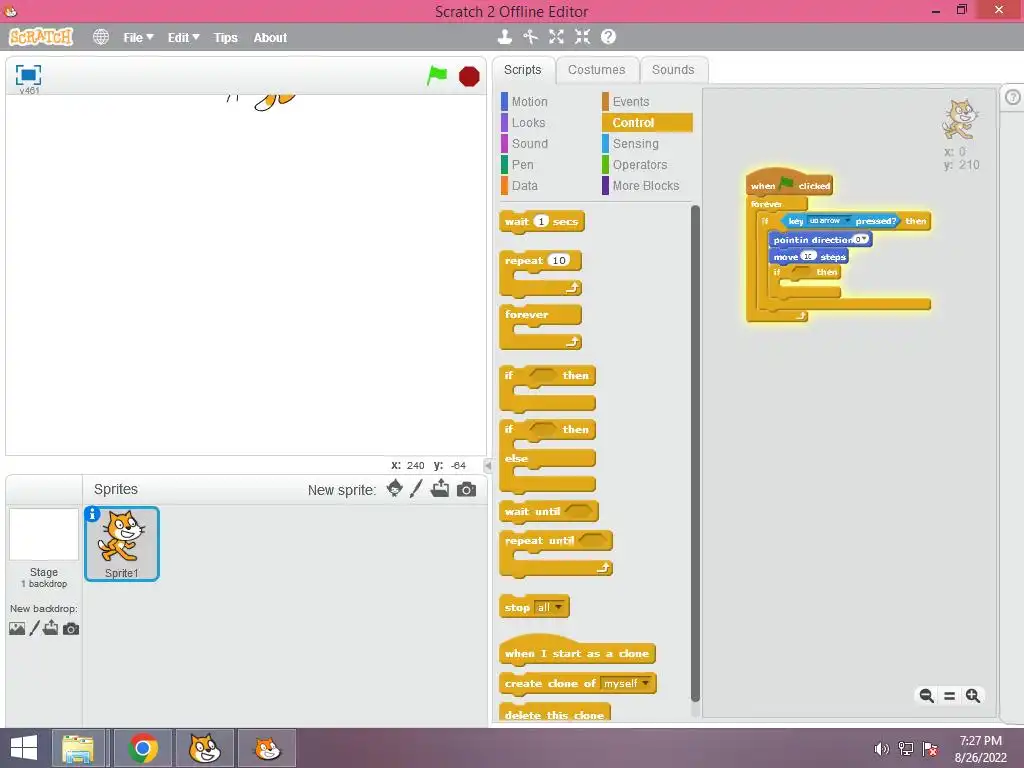Reset scripts area zoom
Screen dimensions: 1024x768
pos(950,696)
